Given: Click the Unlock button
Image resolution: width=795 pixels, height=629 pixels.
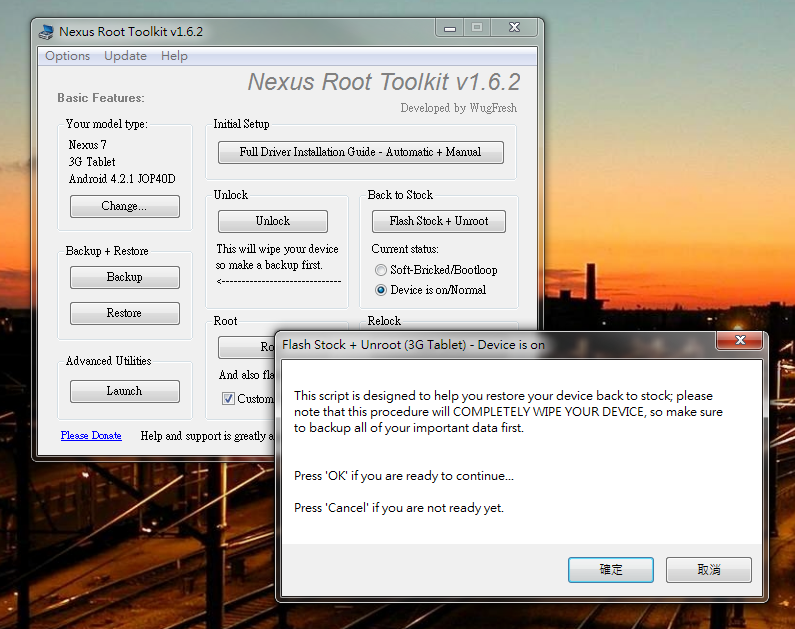Looking at the screenshot, I should 273,221.
